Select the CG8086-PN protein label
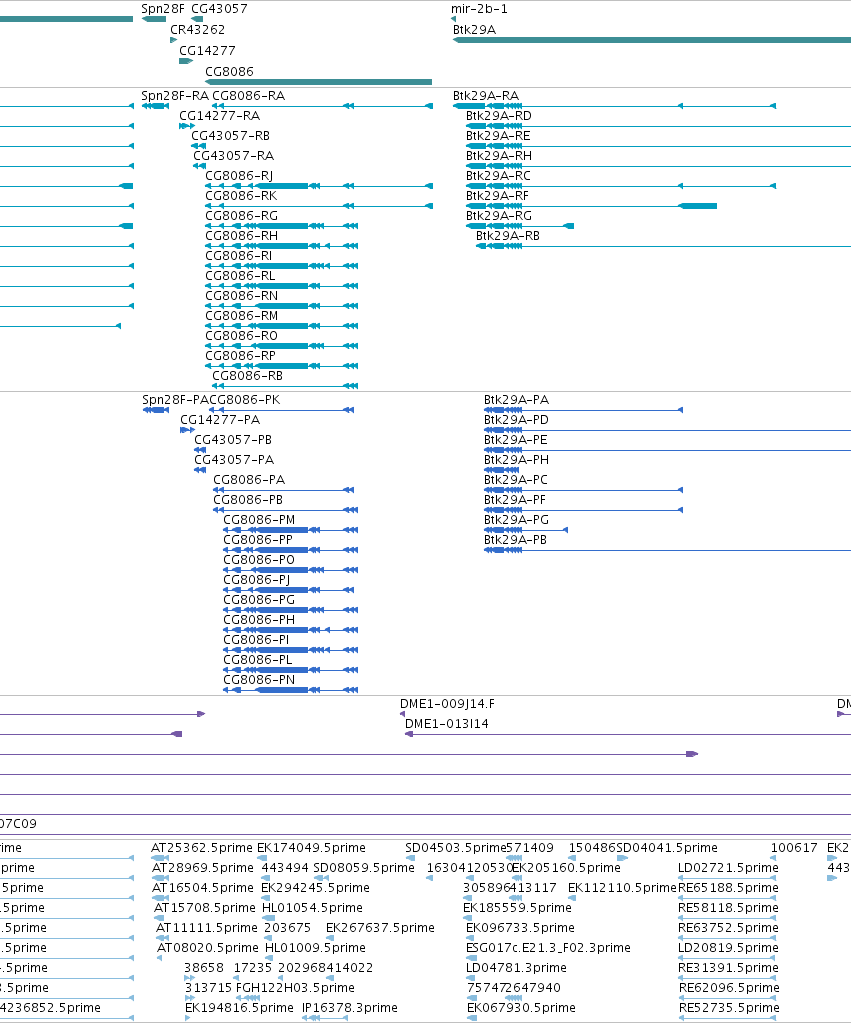Image resolution: width=851 pixels, height=1023 pixels. click(259, 680)
